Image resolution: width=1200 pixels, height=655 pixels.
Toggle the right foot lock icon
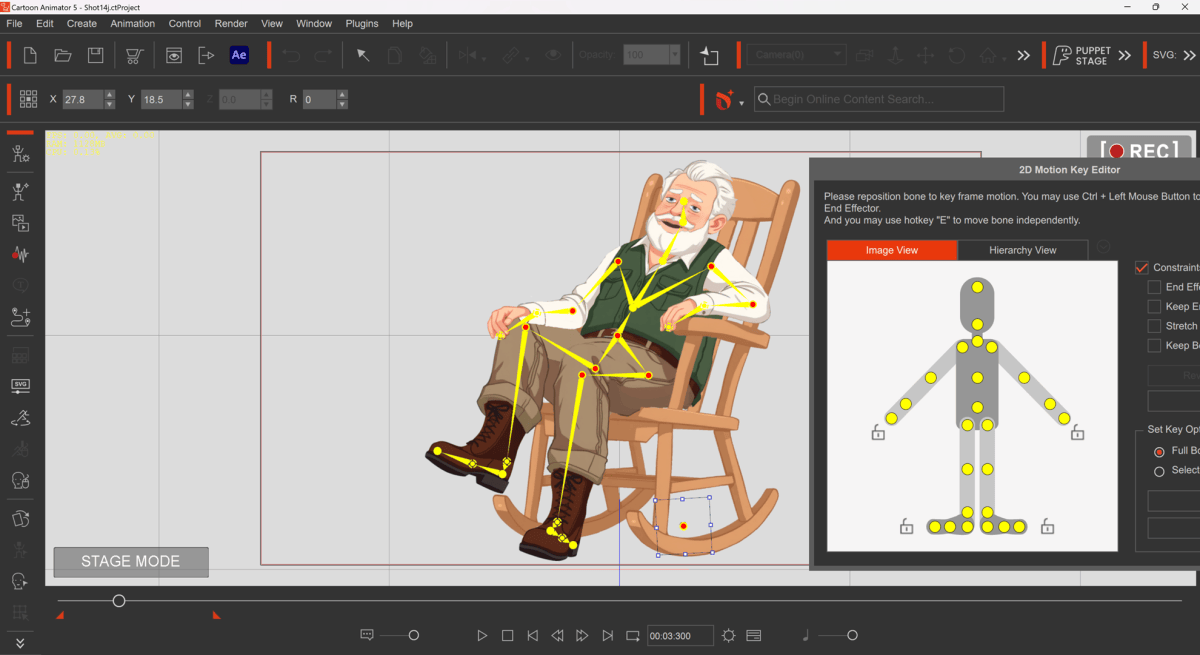point(1047,525)
